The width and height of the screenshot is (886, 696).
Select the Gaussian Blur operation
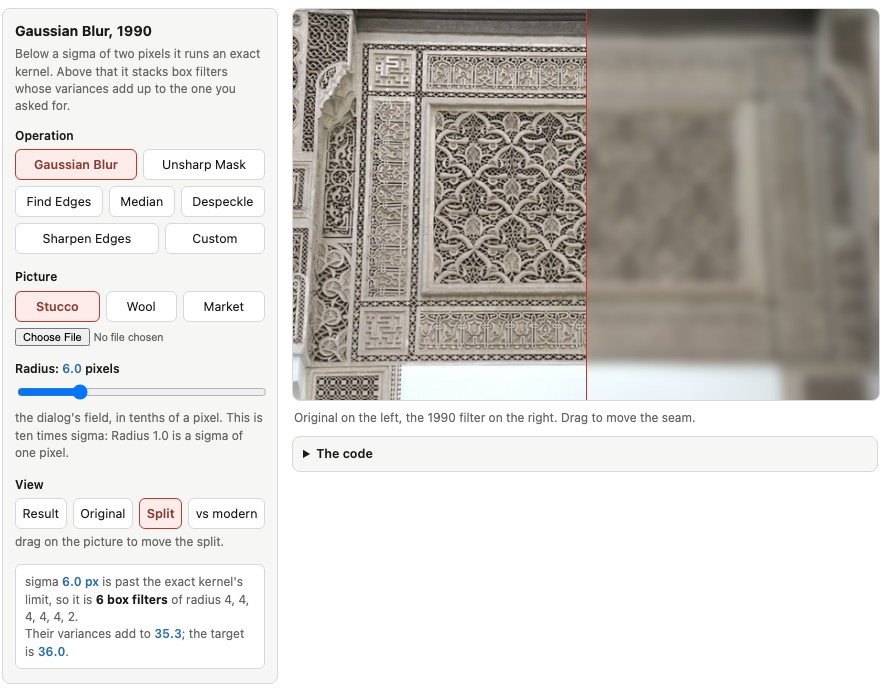pyautogui.click(x=76, y=164)
